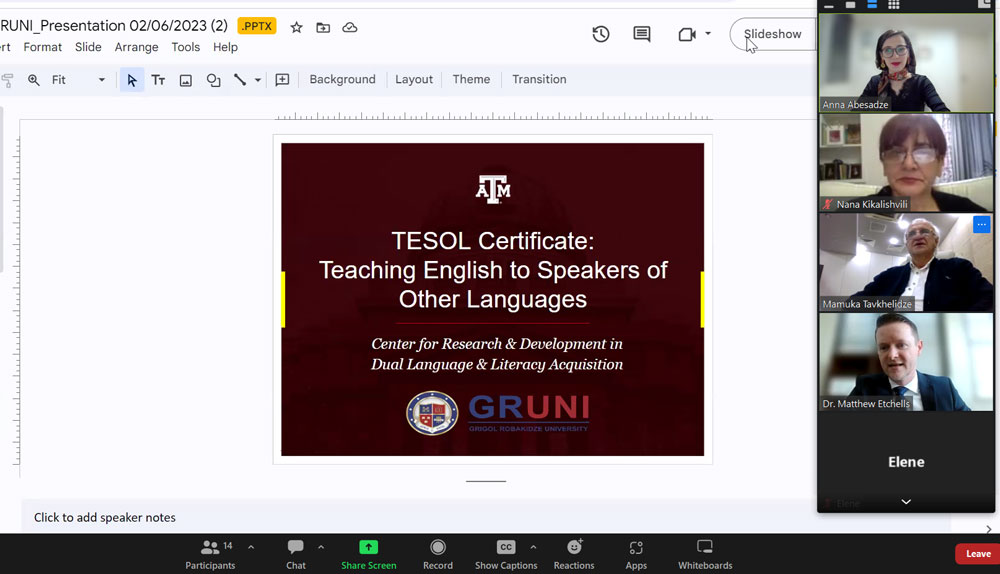Viewport: 1000px width, 574px height.
Task: Leave the Zoom meeting
Action: (x=977, y=554)
